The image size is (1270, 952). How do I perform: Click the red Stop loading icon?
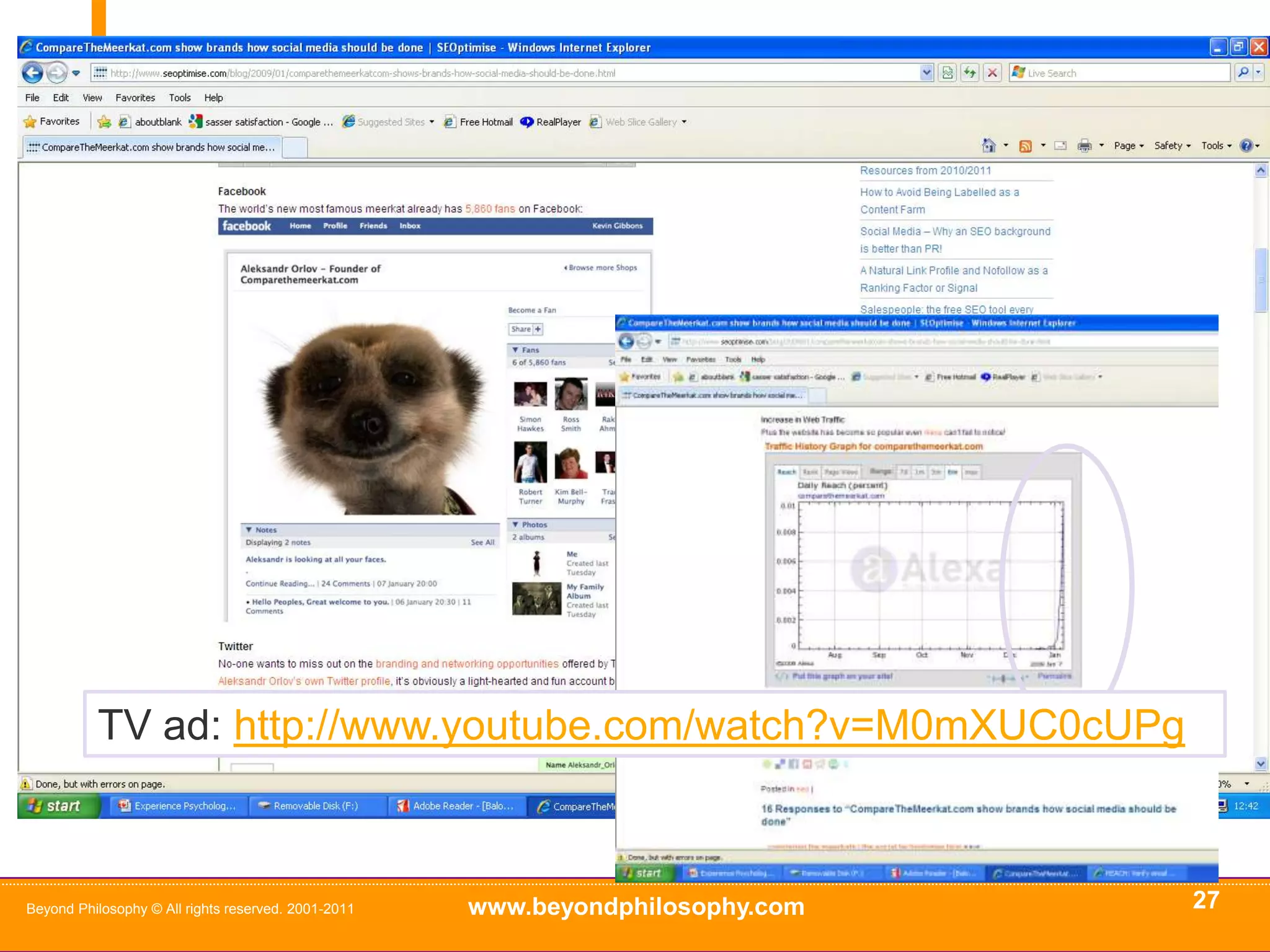[x=992, y=73]
